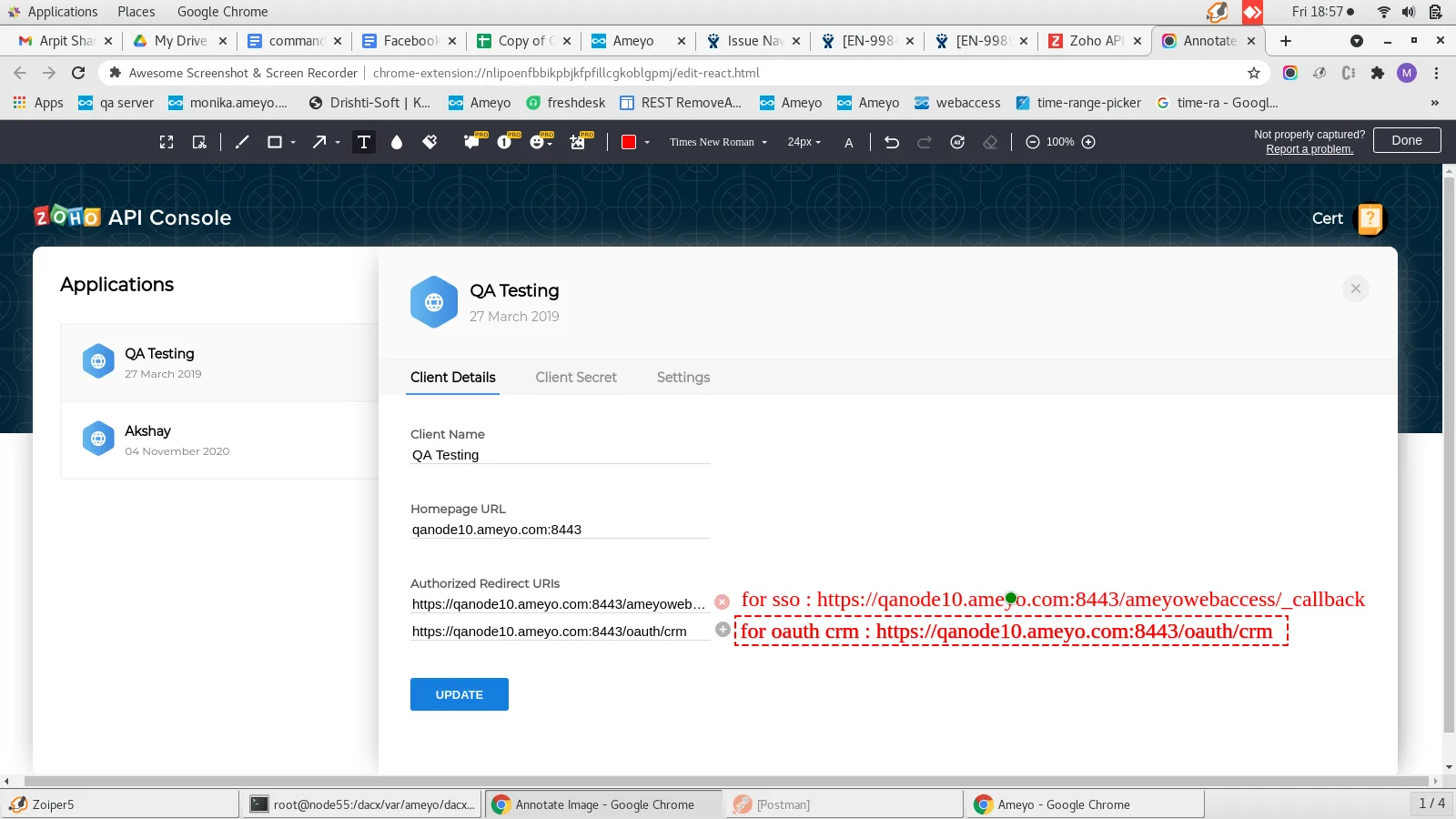Click the PRO speech bubble callout tool
1456x819 pixels.
point(472,142)
